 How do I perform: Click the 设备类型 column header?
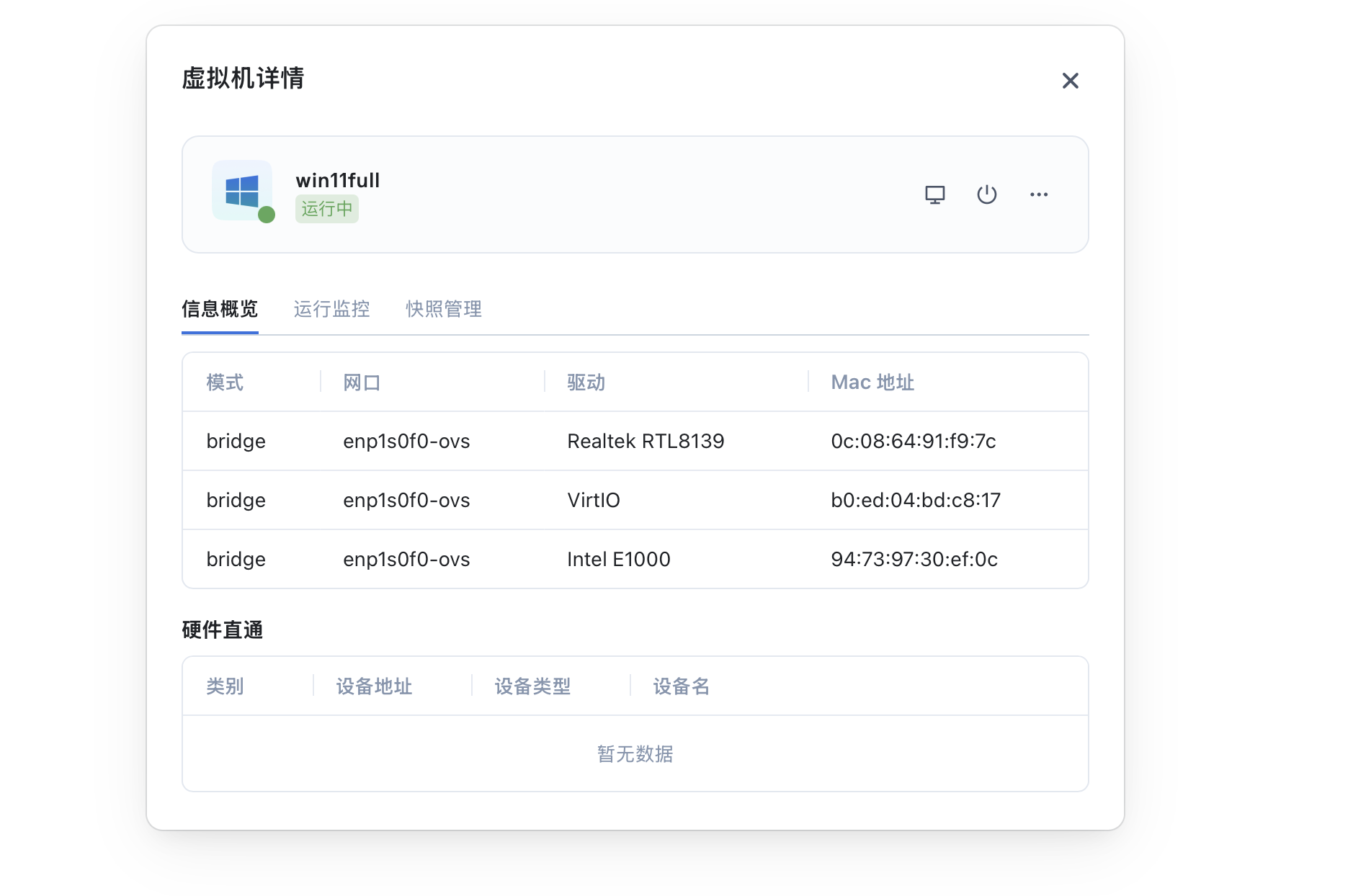pyautogui.click(x=532, y=686)
